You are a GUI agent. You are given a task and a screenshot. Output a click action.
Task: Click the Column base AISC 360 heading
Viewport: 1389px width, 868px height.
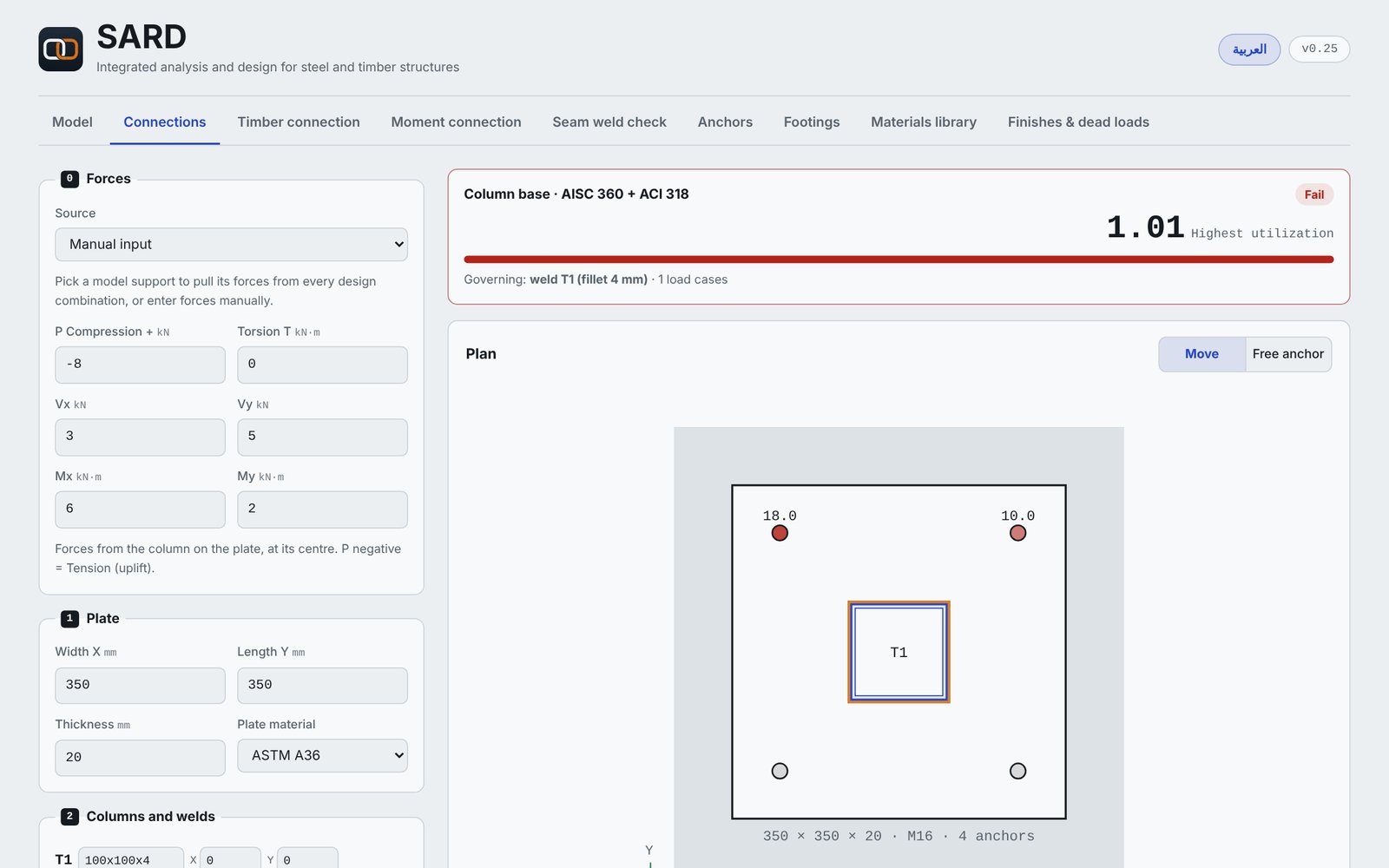(576, 194)
